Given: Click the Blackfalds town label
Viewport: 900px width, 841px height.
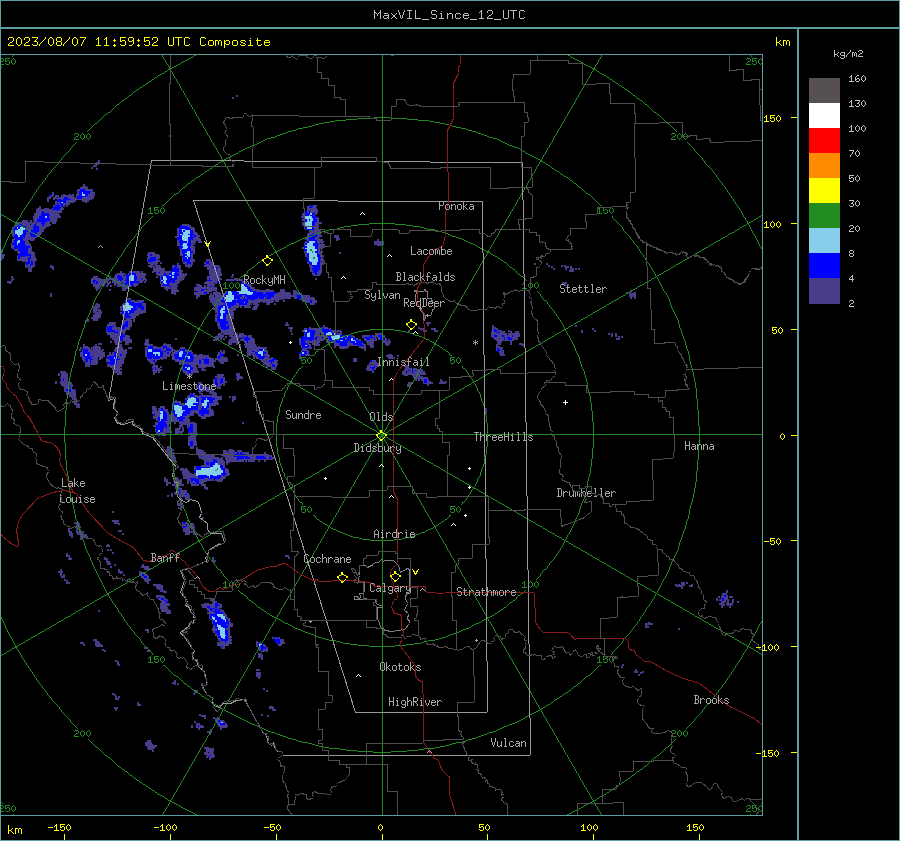Looking at the screenshot, I should [425, 277].
